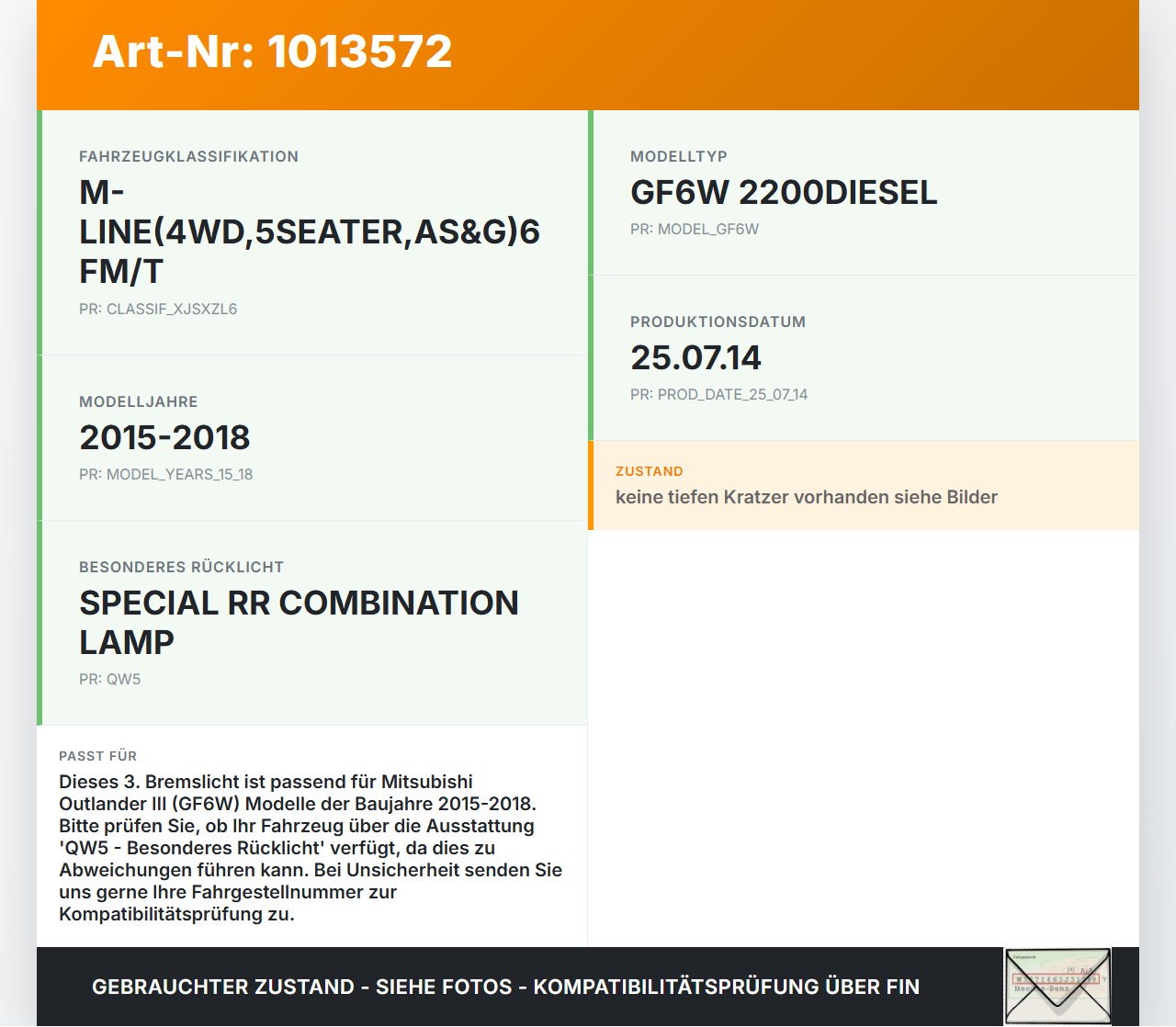Select the value 'M-LINE(4WD,5SEATER,AS&G)6FM/T'
The width and height of the screenshot is (1176, 1027).
pyautogui.click(x=310, y=231)
